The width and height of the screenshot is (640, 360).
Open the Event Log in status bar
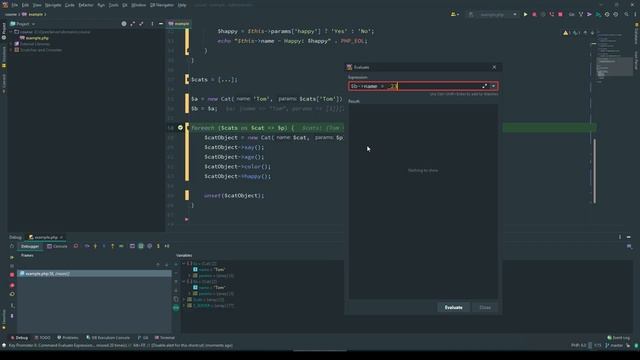[x=618, y=338]
